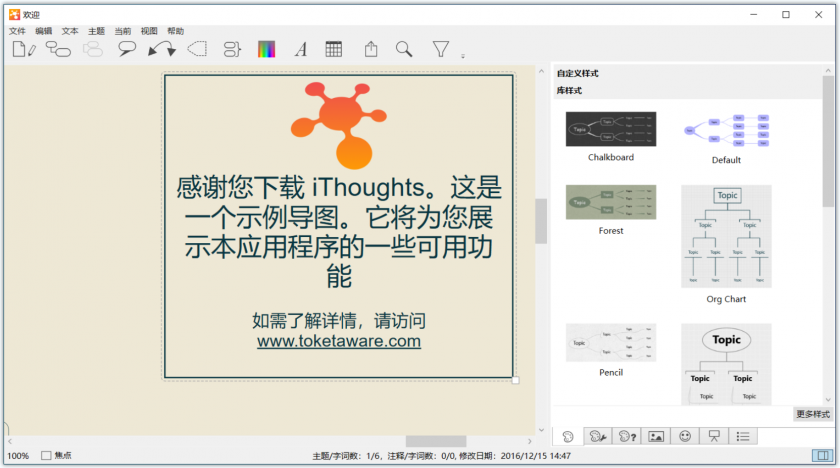Click the share/export icon
840x468 pixels.
tap(371, 49)
